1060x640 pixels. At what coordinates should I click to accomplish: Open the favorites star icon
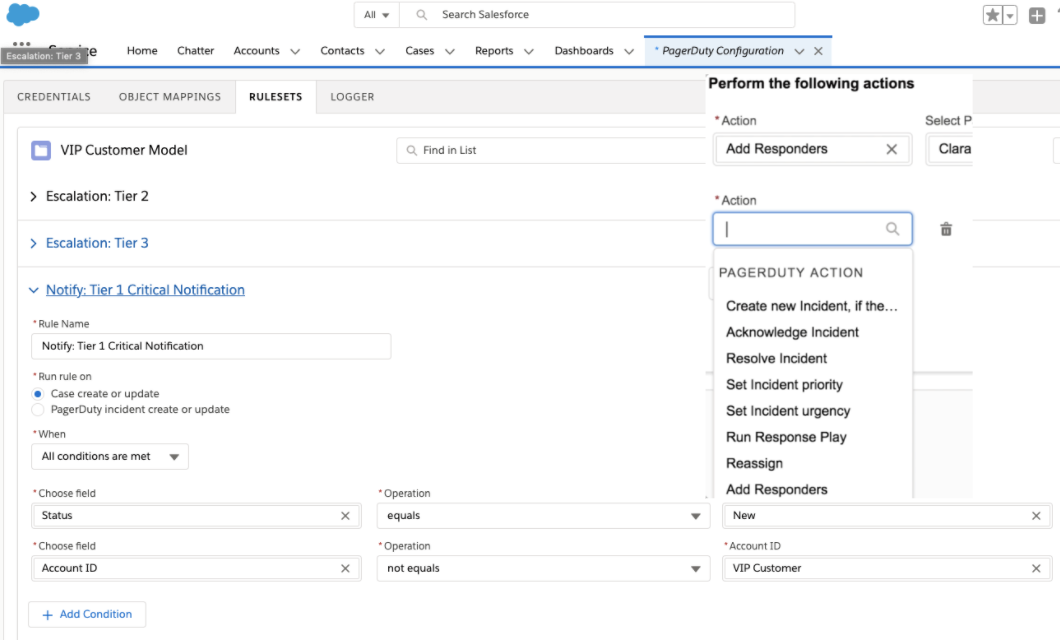(x=993, y=16)
